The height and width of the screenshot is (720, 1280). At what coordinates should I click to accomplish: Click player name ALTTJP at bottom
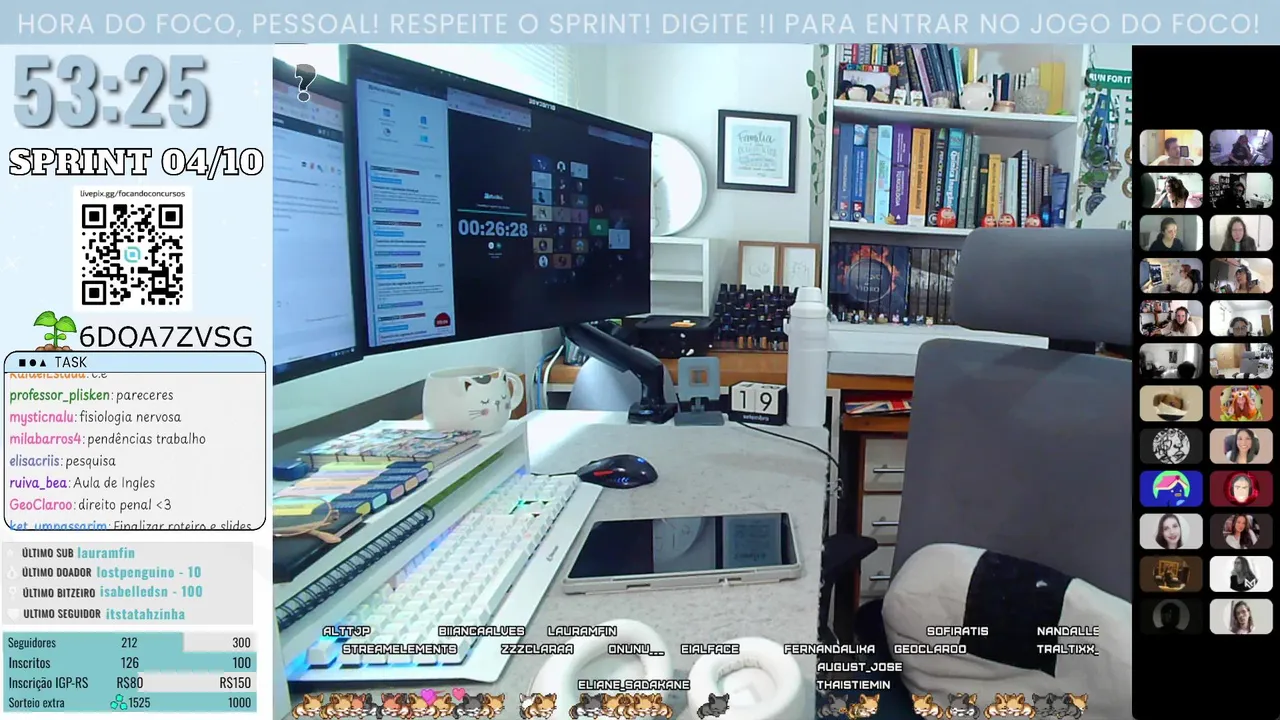coord(347,631)
